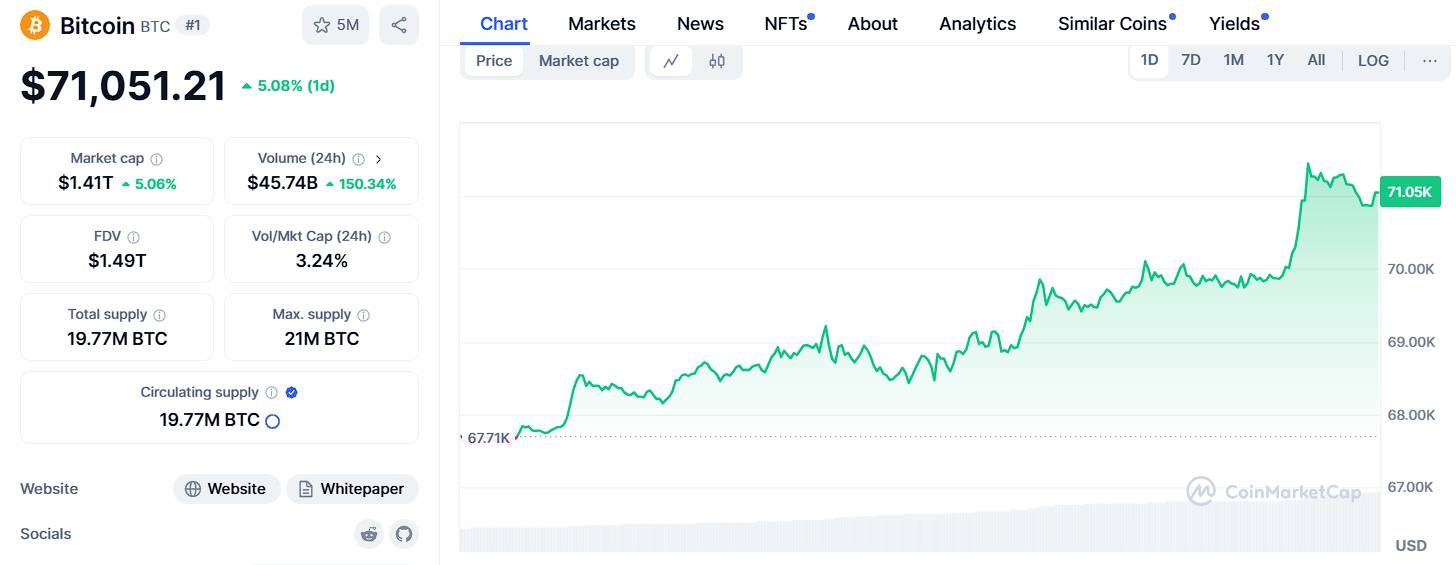Open the Whitepaper link
The image size is (1456, 565).
pos(352,489)
